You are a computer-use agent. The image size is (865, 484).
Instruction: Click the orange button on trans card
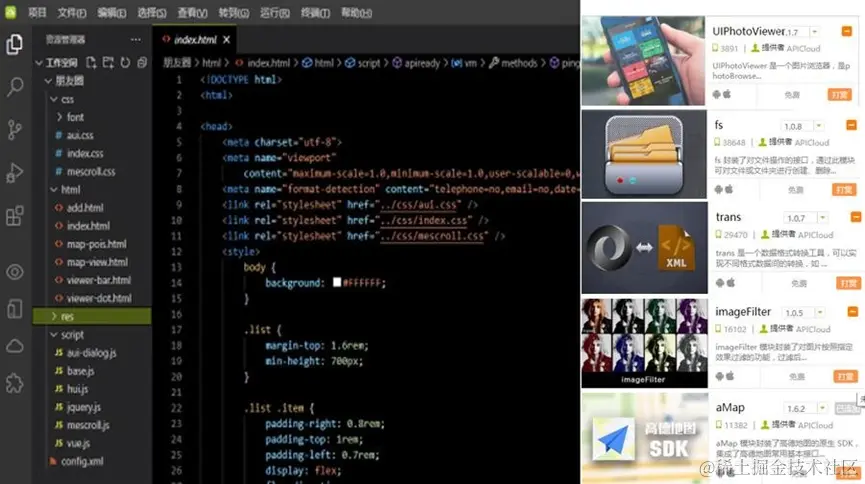[x=848, y=283]
